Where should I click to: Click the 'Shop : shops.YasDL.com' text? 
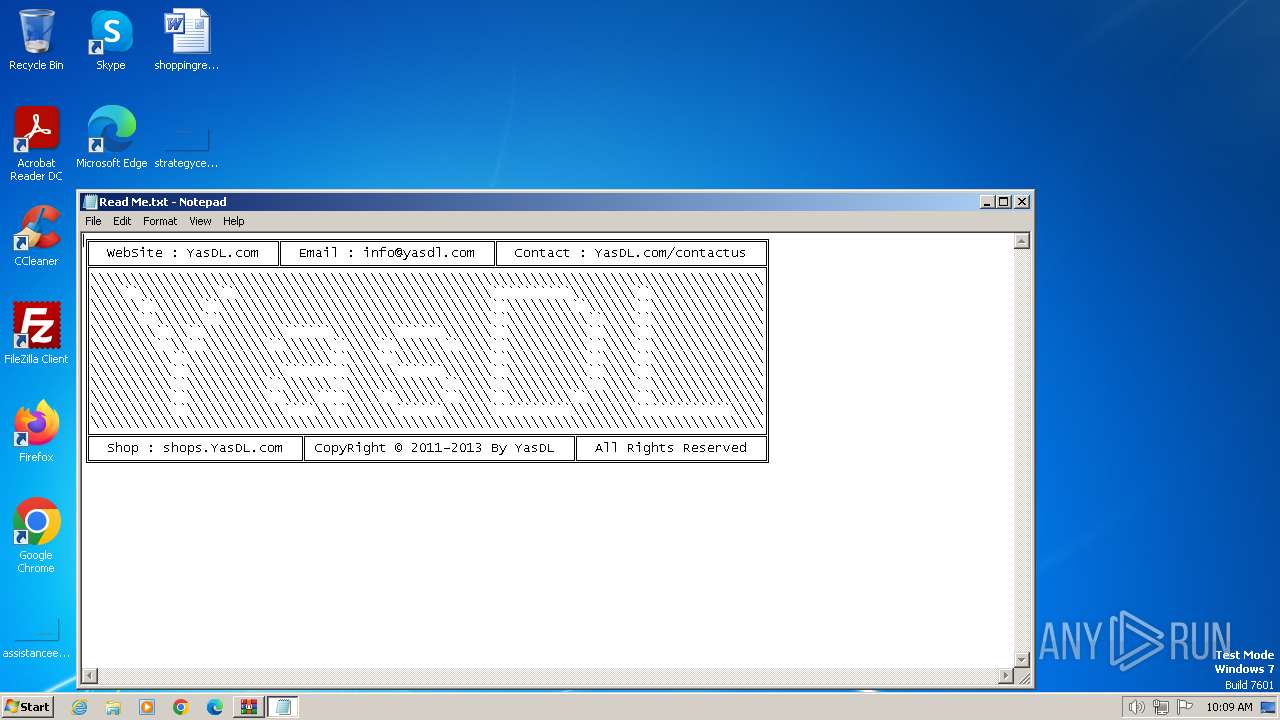195,448
